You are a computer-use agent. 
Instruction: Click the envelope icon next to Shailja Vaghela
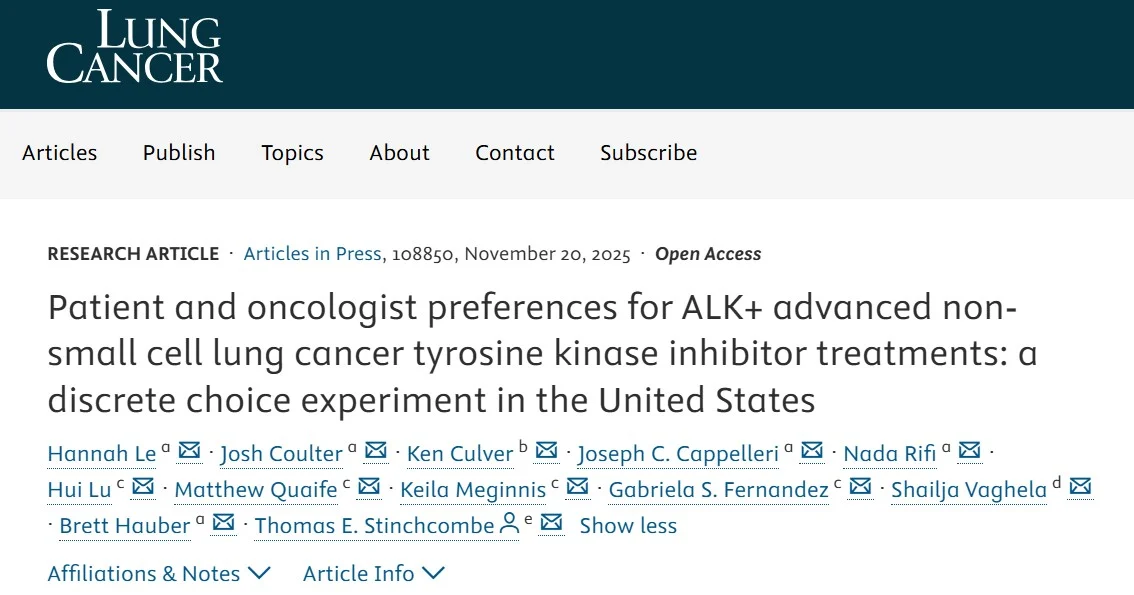point(1079,488)
